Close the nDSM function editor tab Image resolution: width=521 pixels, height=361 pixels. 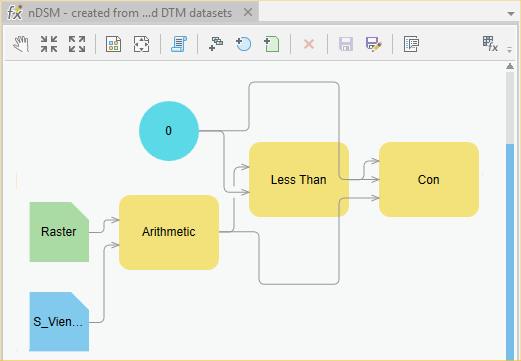tap(248, 13)
